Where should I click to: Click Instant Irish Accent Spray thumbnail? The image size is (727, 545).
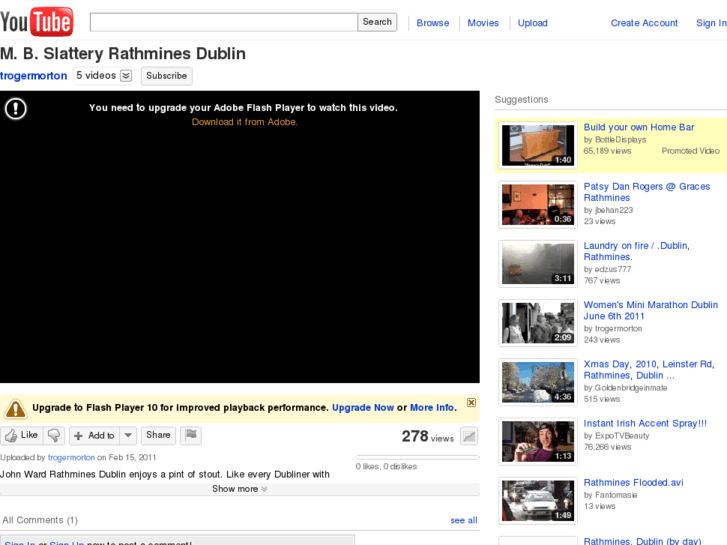[538, 442]
